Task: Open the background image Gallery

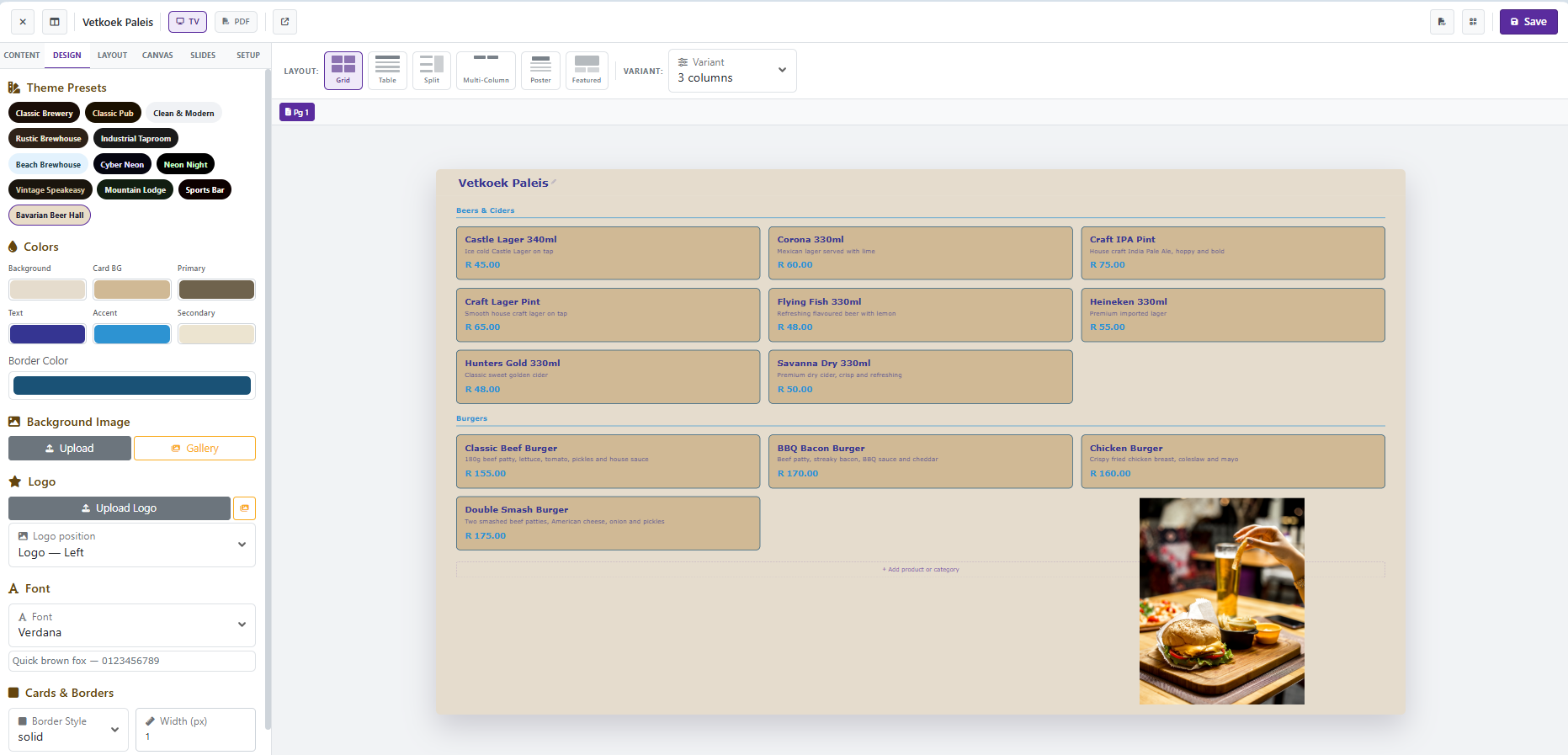Action: click(x=194, y=449)
